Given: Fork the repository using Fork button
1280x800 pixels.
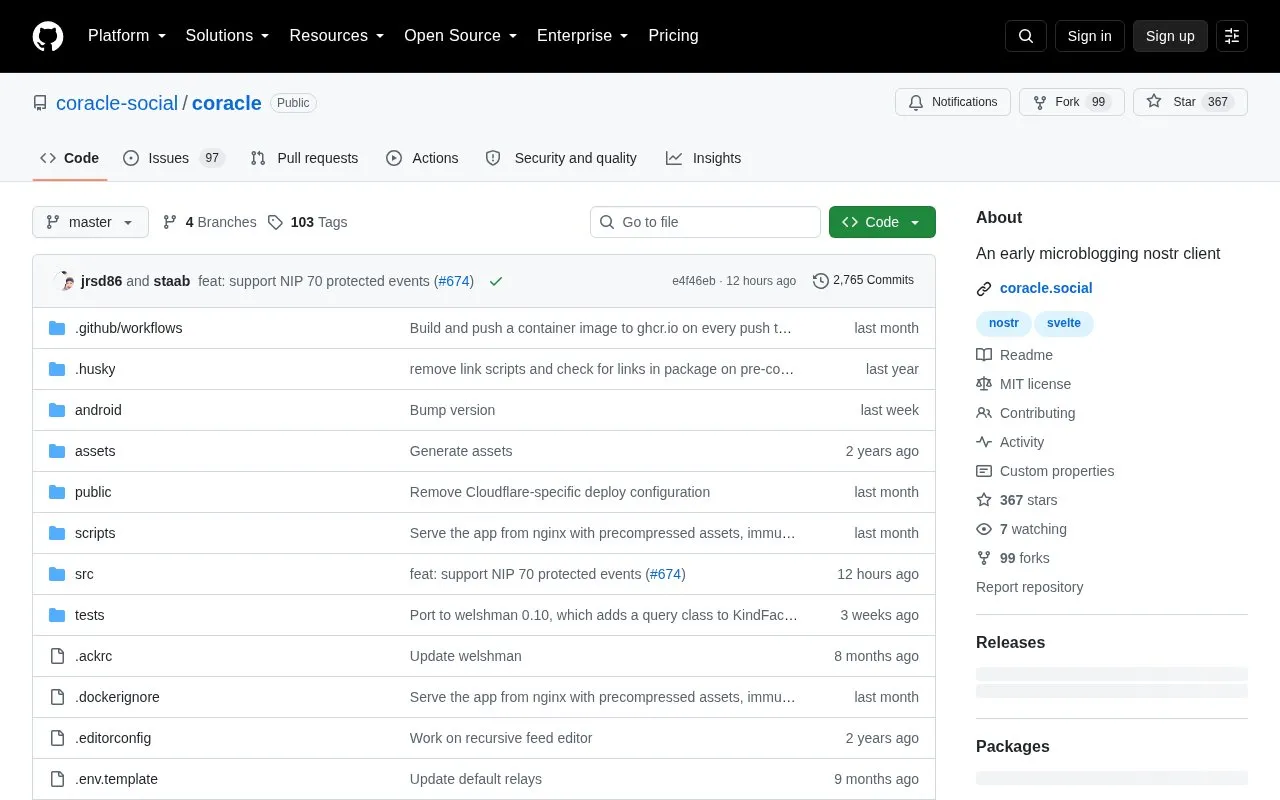Looking at the screenshot, I should pos(1072,102).
